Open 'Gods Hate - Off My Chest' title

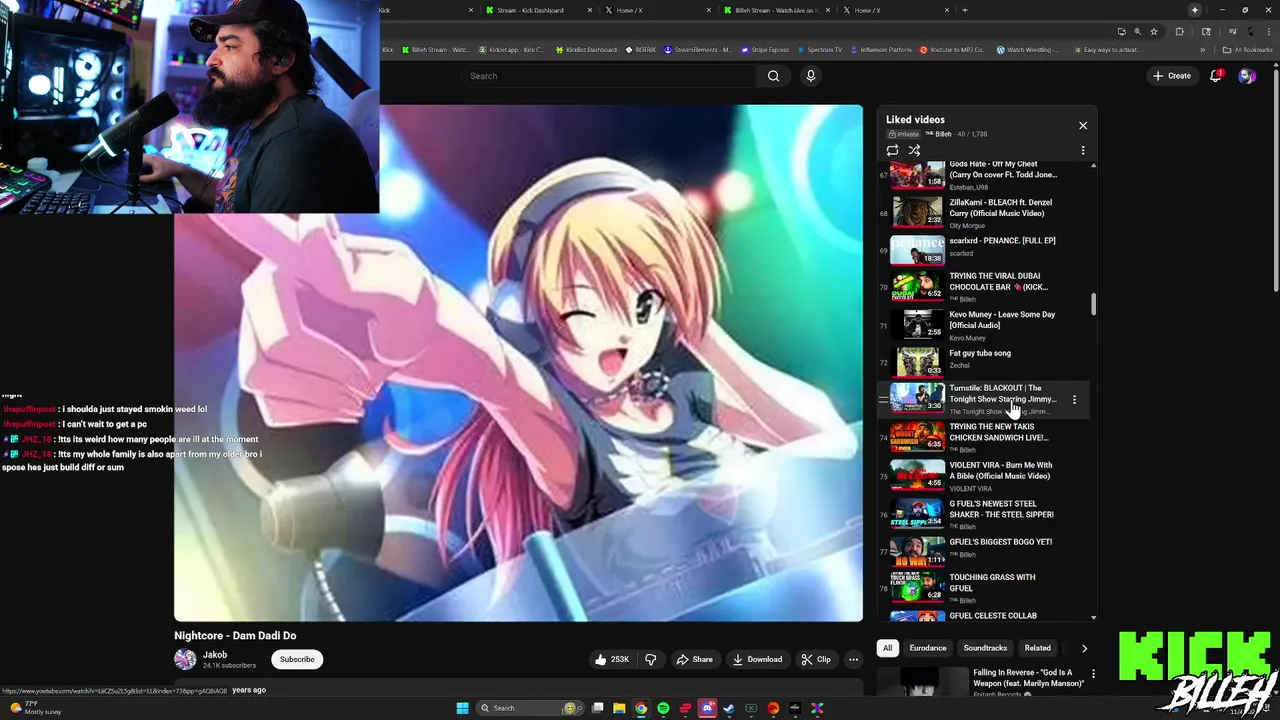1003,169
